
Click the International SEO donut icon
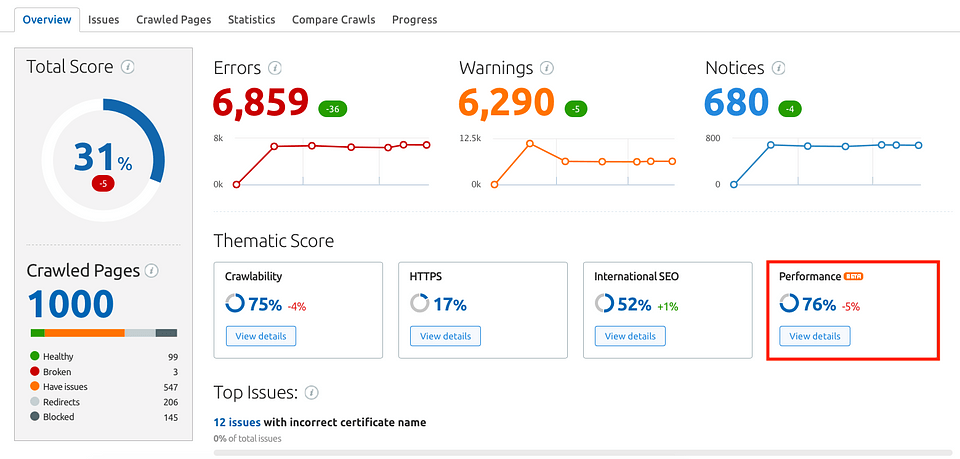(604, 304)
